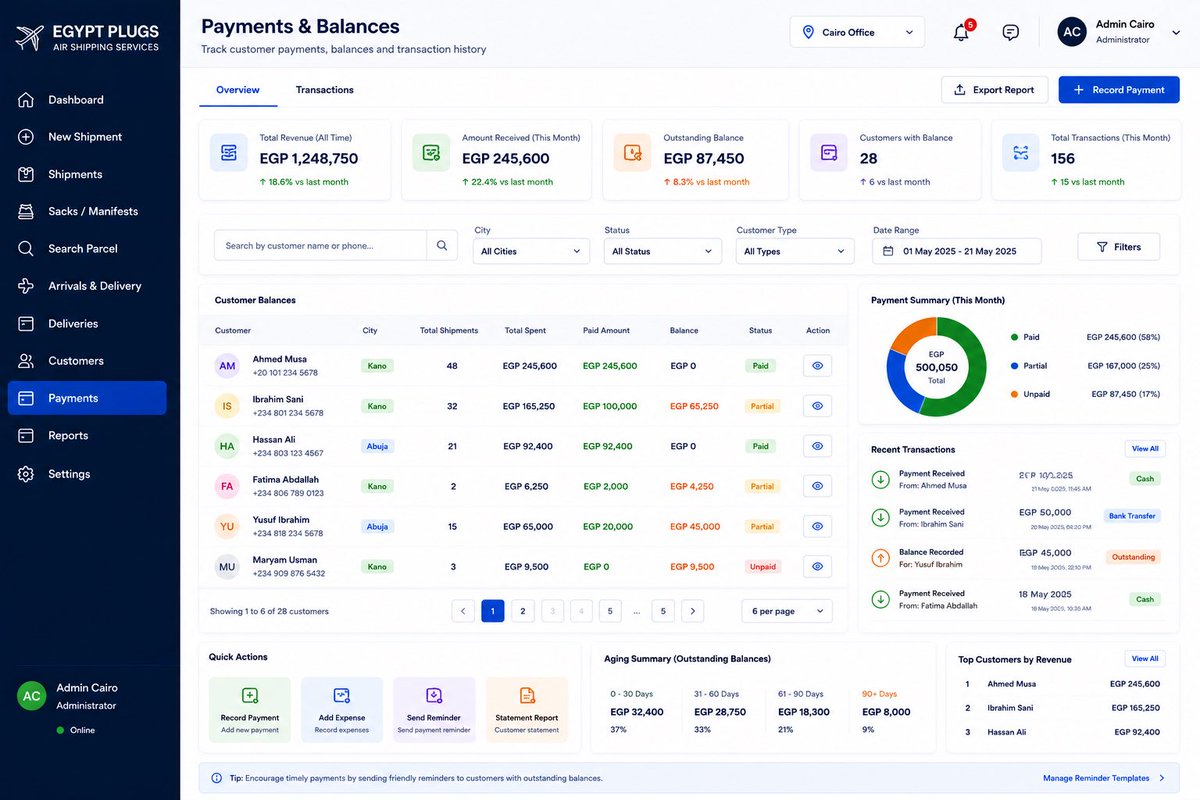Click the Amount Received card icon
Image resolution: width=1200 pixels, height=800 pixels.
(431, 153)
